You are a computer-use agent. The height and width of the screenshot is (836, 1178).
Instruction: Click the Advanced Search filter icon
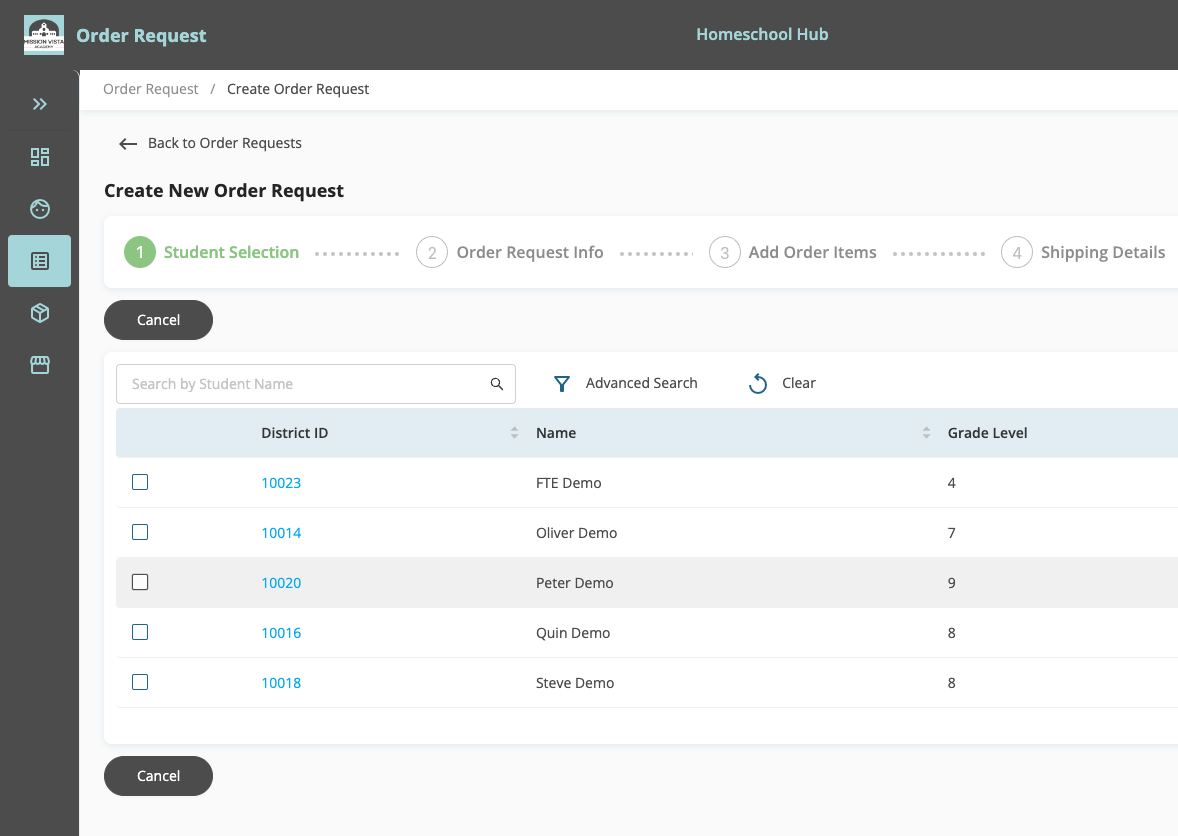(561, 384)
